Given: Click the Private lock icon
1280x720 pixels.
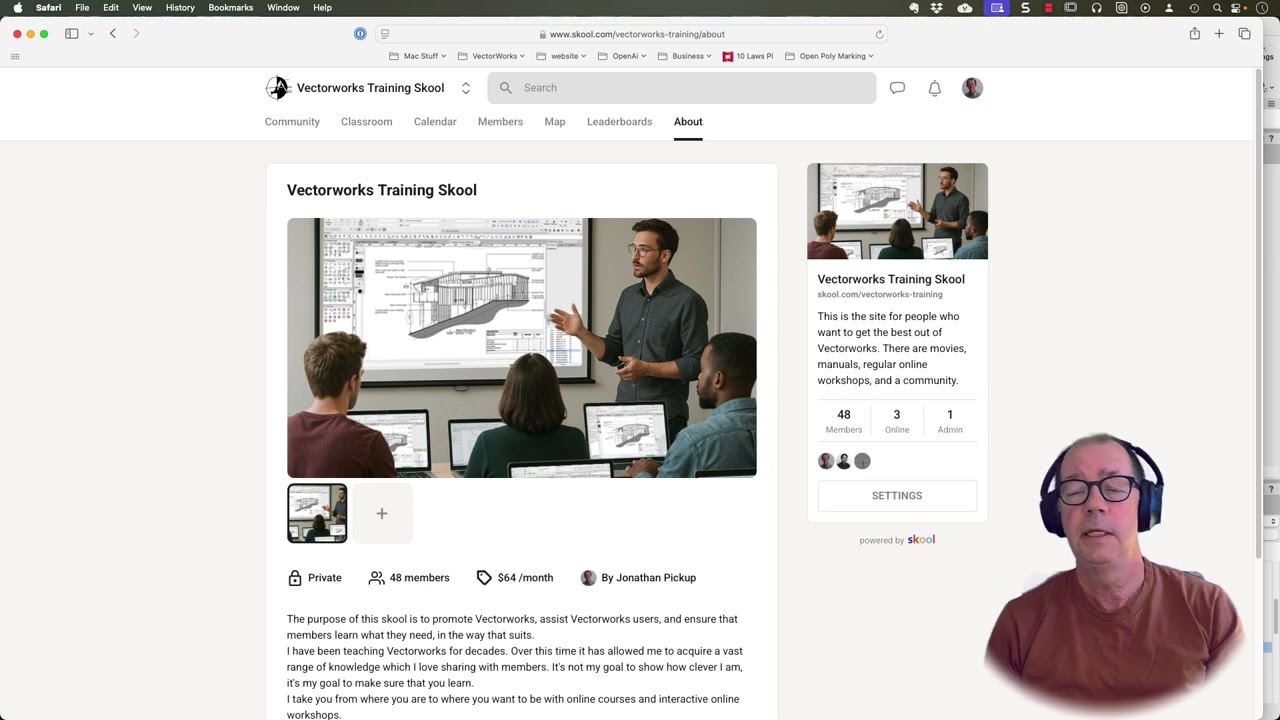Looking at the screenshot, I should coord(295,578).
